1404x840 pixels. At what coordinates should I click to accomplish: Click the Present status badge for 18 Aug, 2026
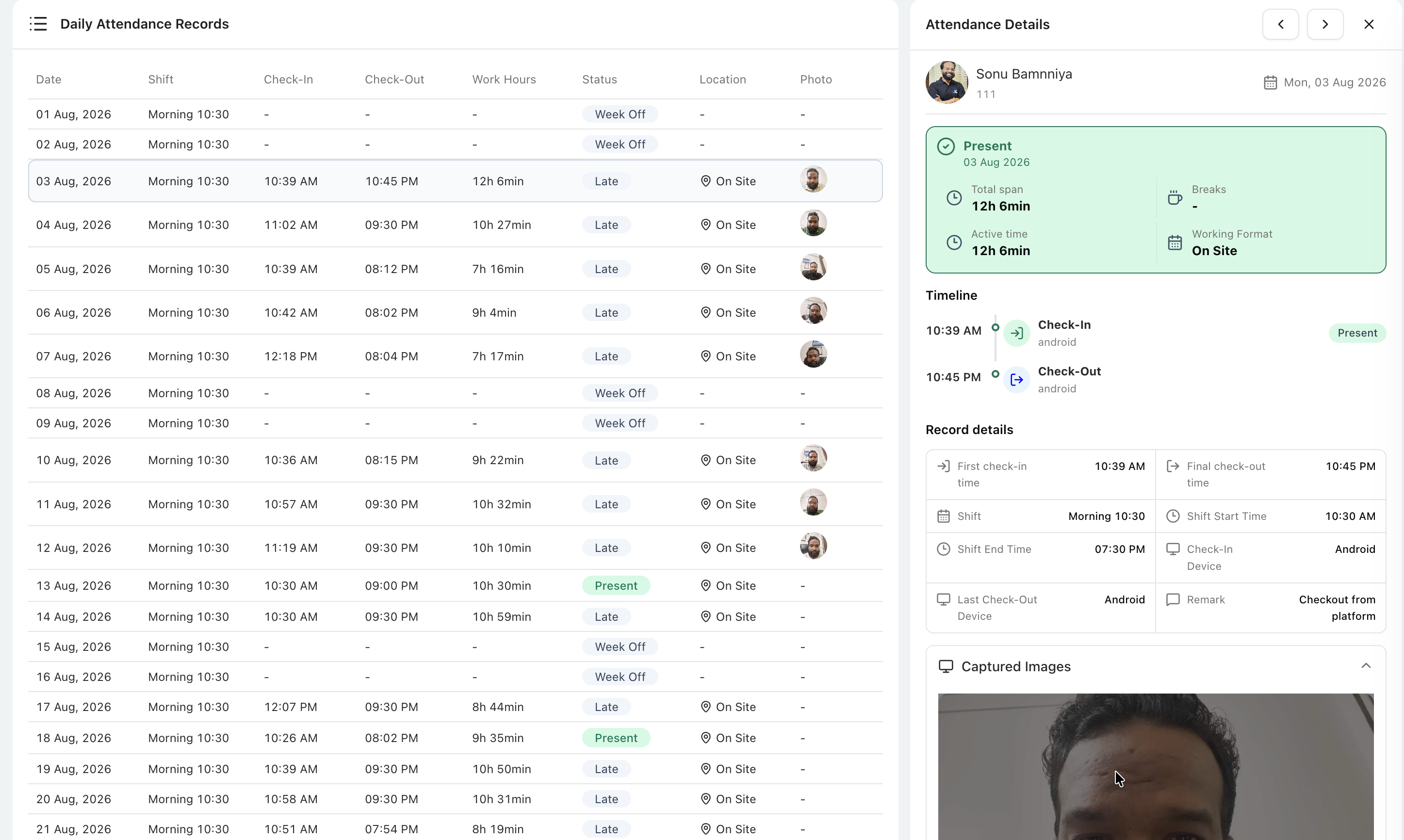tap(616, 738)
